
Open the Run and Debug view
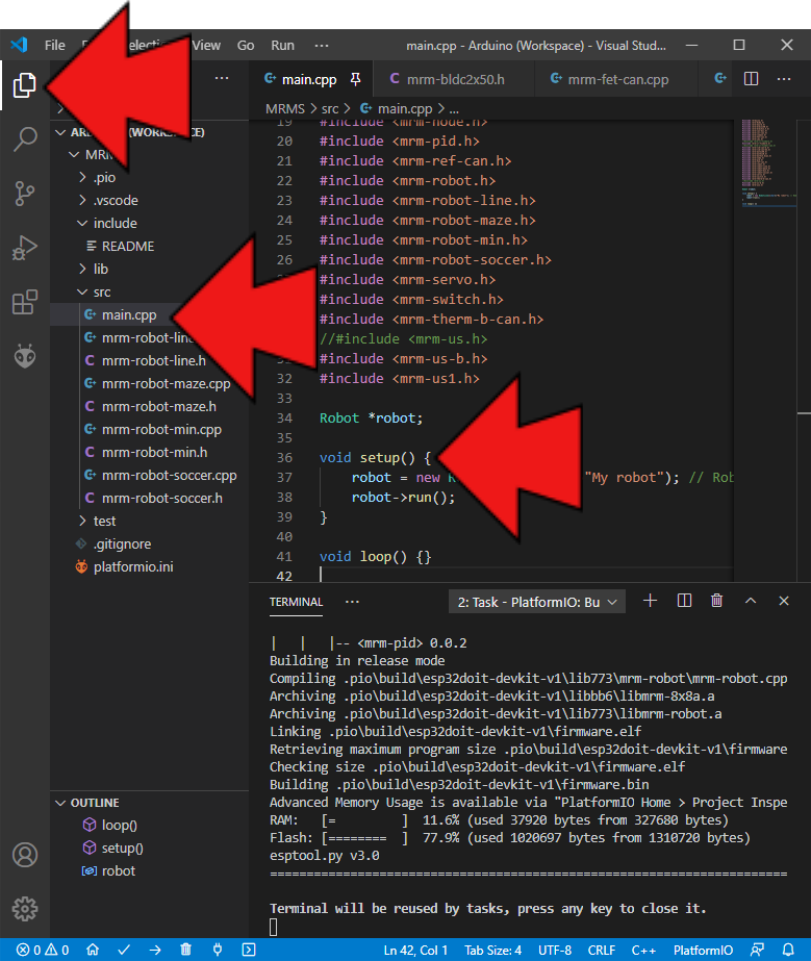point(25,247)
